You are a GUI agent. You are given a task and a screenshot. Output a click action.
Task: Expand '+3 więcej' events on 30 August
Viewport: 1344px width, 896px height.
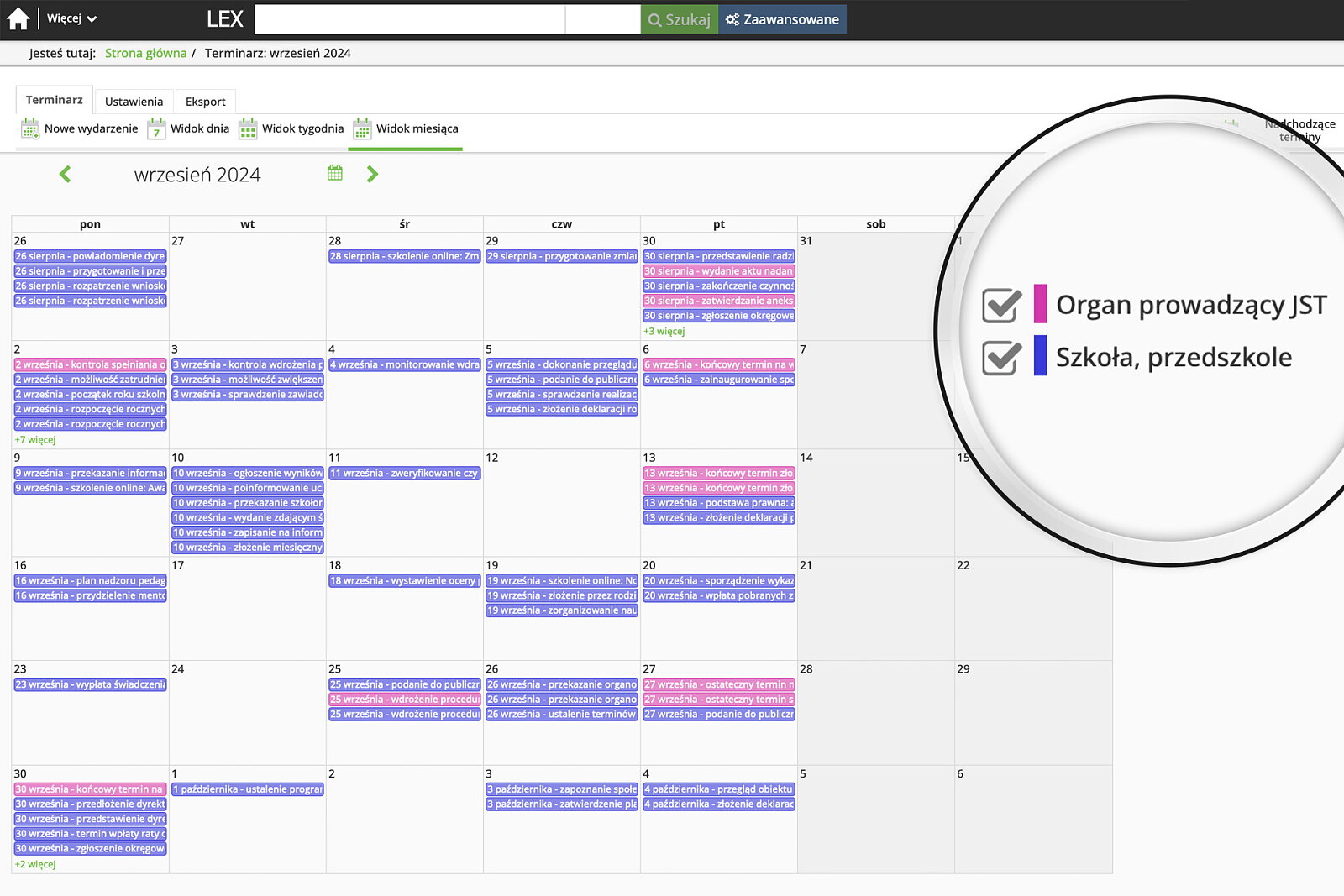[664, 331]
